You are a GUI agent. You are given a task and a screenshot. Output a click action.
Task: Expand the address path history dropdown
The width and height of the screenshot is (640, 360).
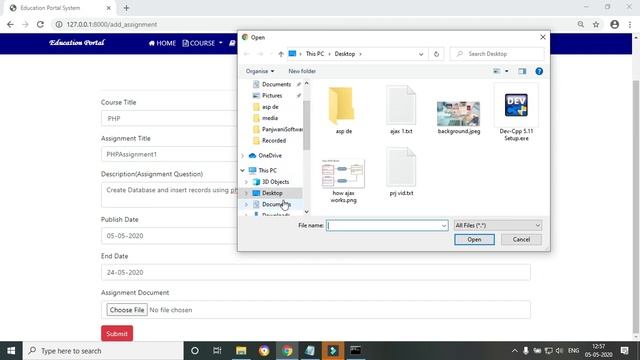click(421, 54)
